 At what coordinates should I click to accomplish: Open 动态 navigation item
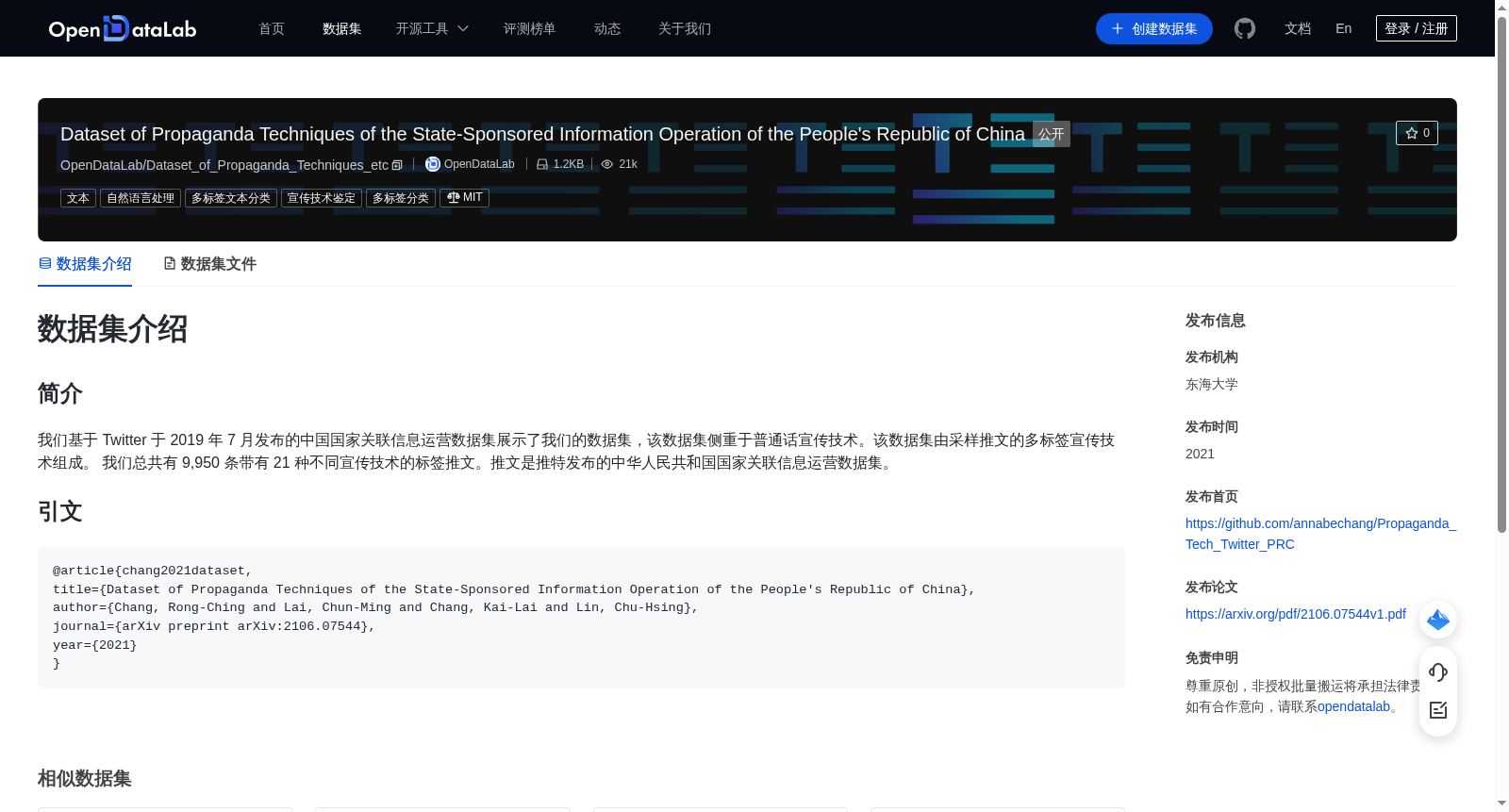point(607,28)
